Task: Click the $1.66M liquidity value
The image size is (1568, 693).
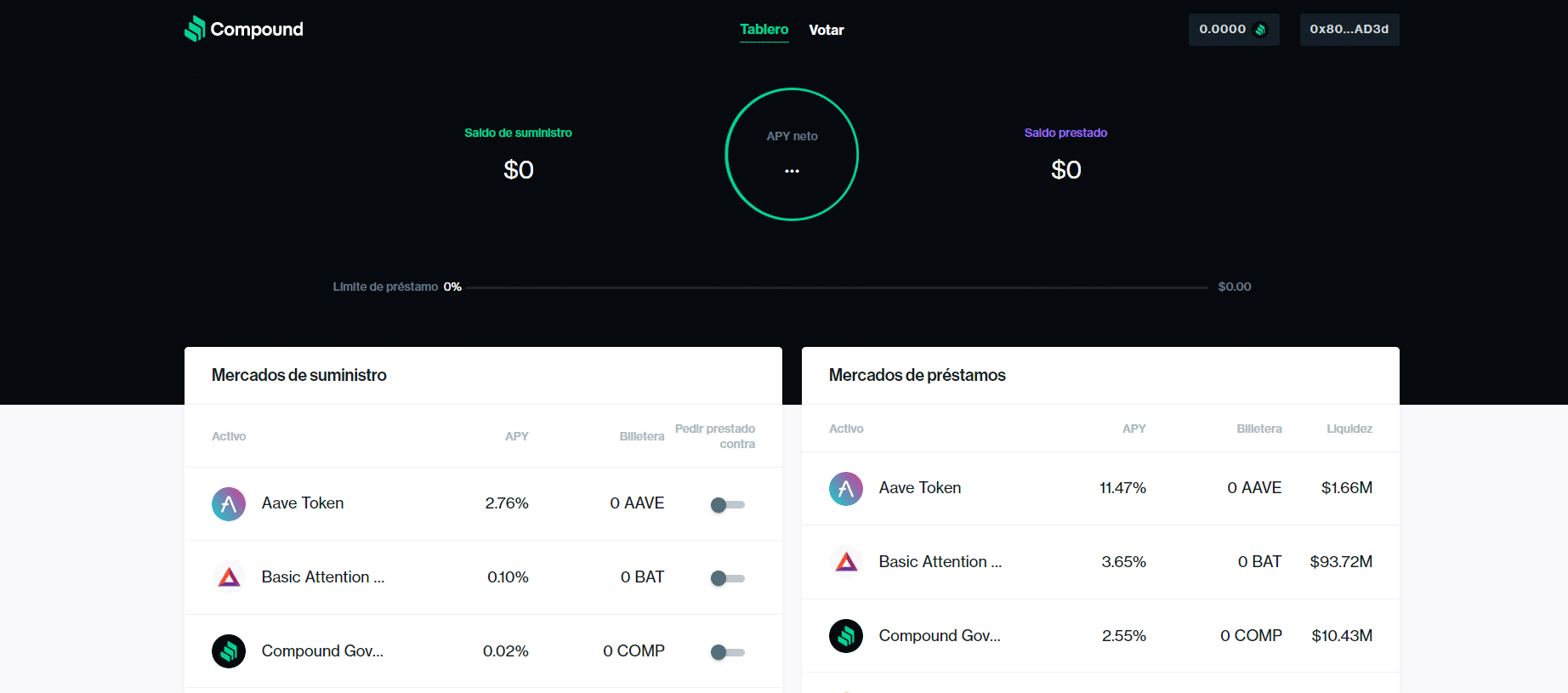Action: click(x=1347, y=488)
